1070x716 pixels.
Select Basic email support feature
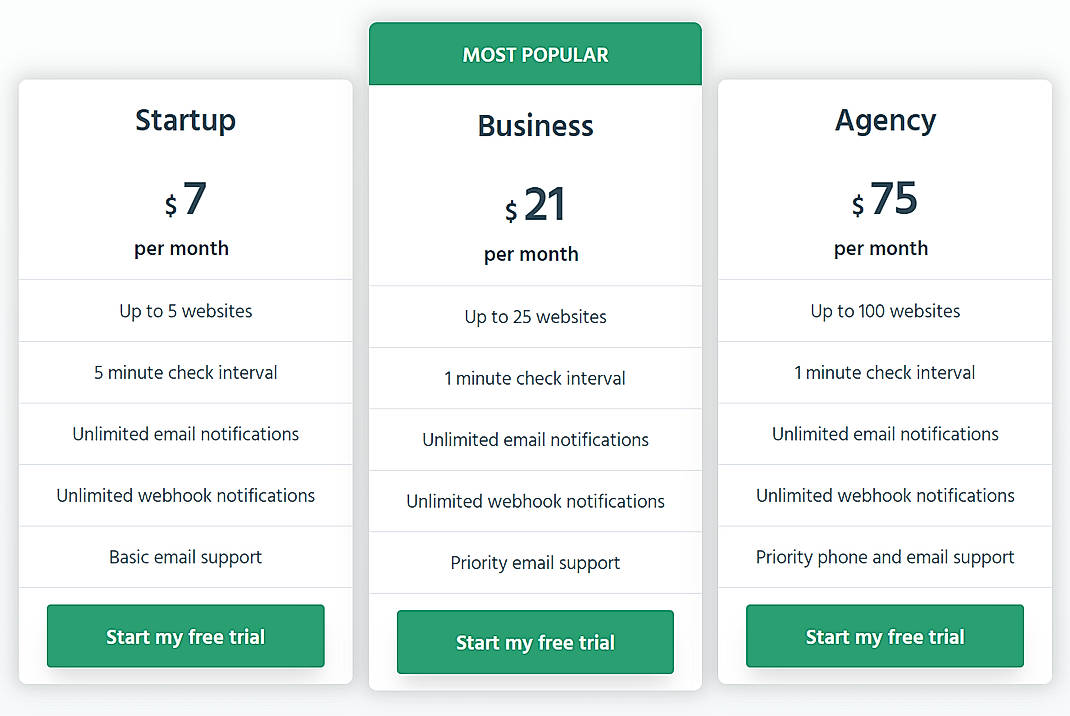coord(185,557)
